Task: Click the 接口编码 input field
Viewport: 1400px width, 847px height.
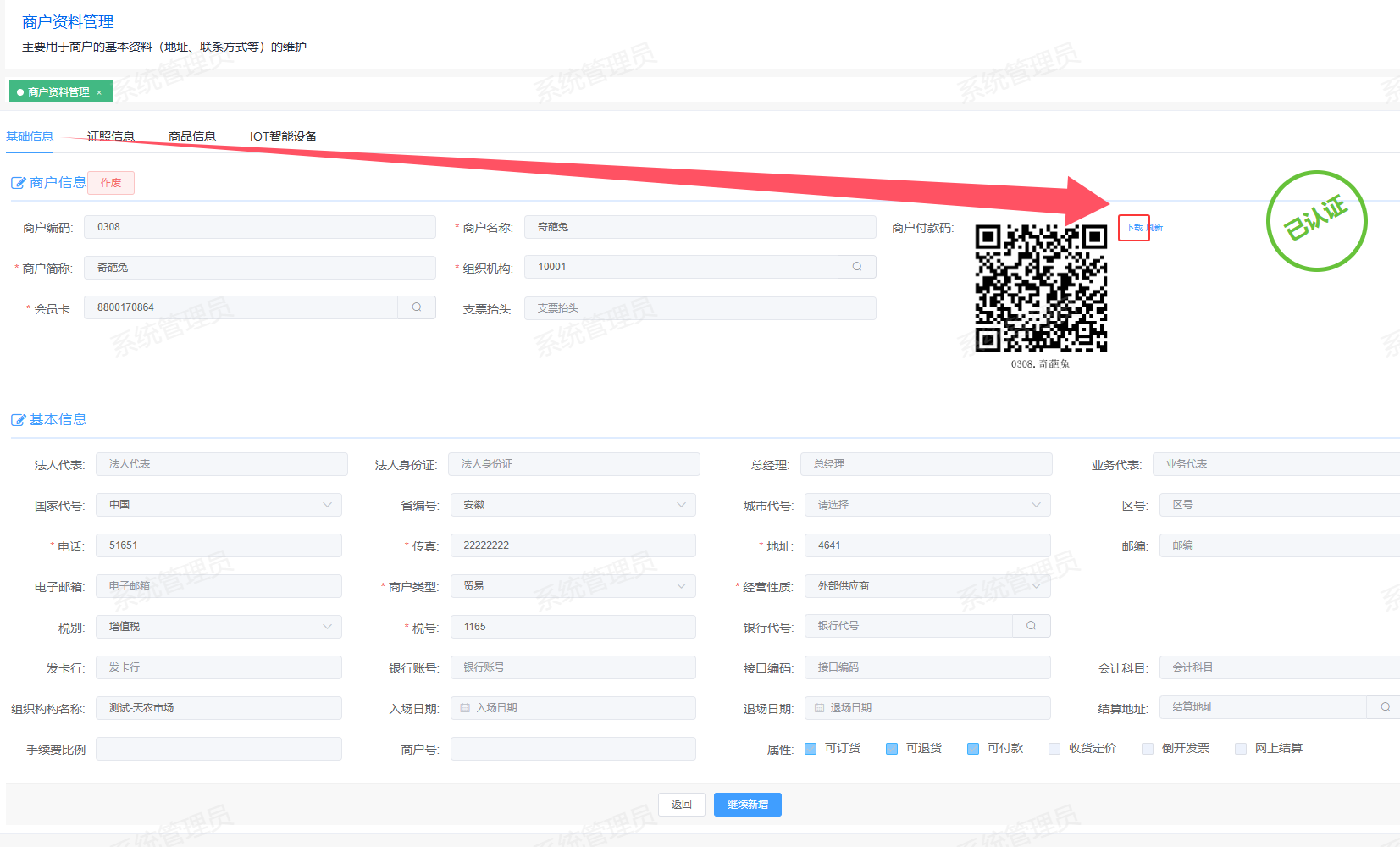Action: point(927,667)
